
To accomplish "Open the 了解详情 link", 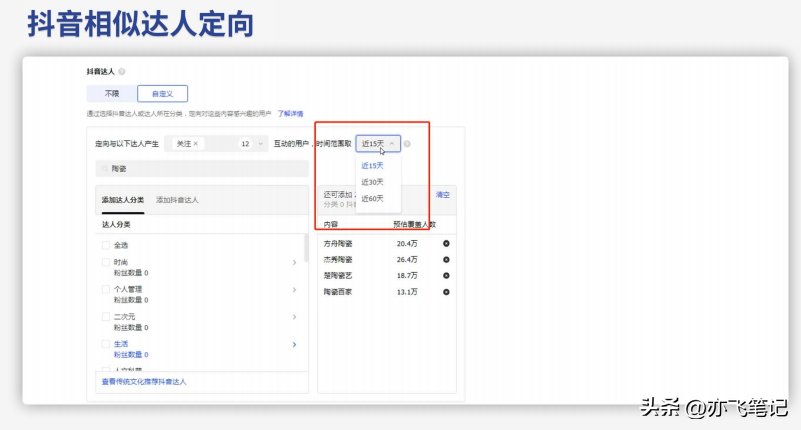I will coord(290,113).
